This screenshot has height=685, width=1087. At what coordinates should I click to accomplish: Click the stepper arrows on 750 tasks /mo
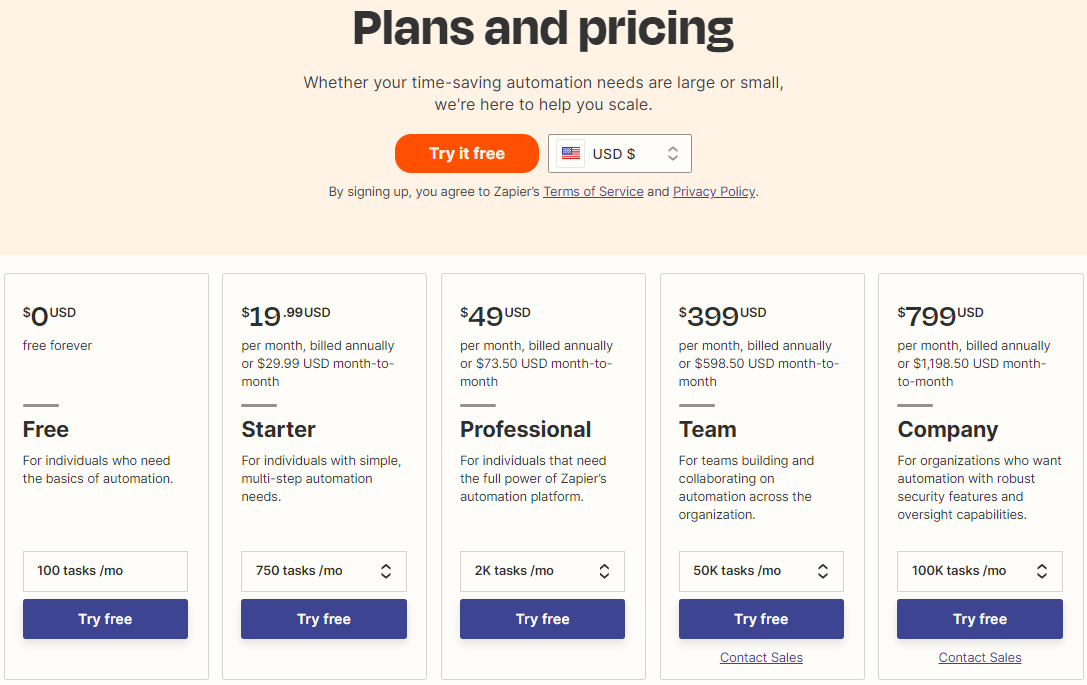pyautogui.click(x=386, y=571)
